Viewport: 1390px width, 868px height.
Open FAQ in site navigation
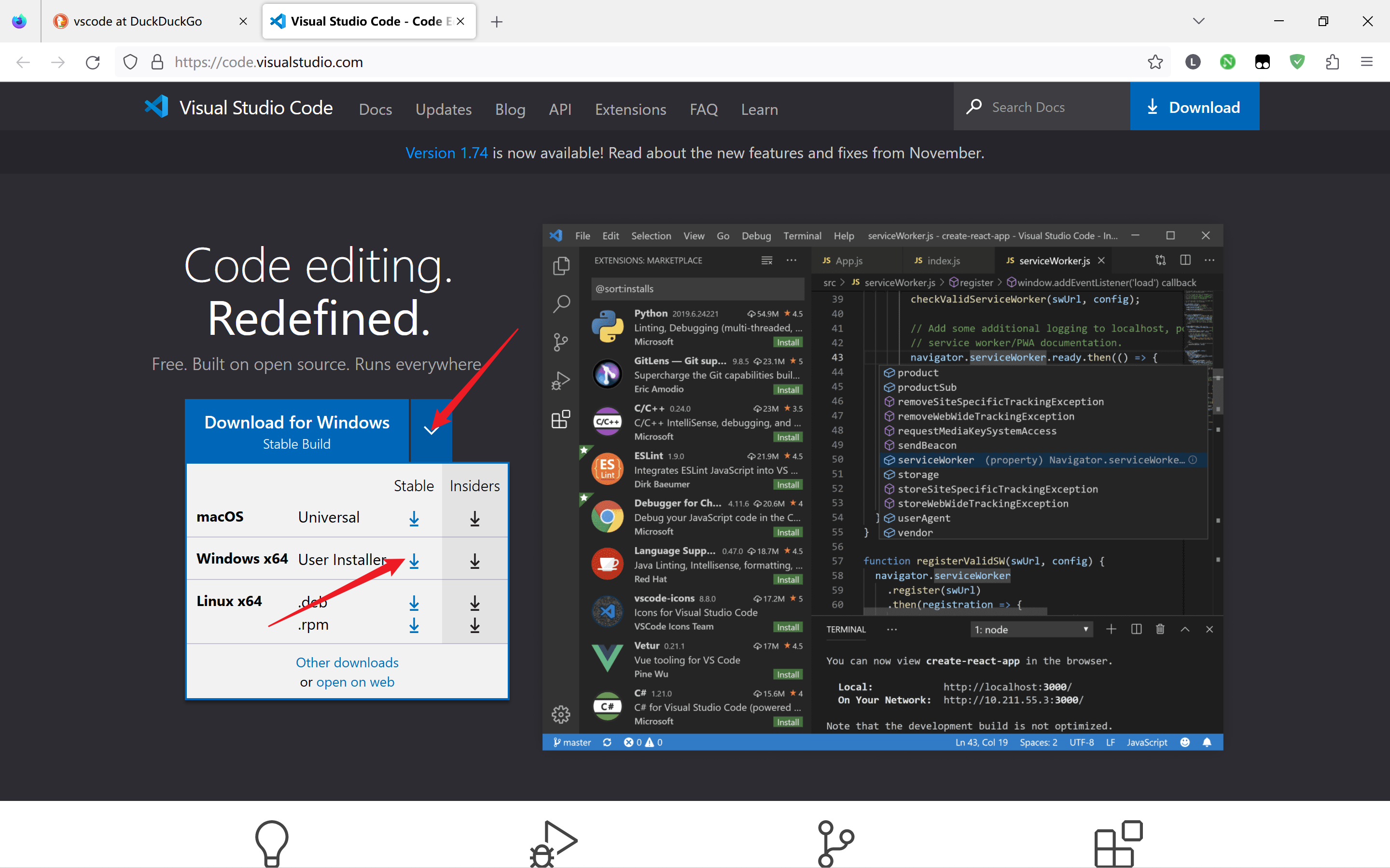pyautogui.click(x=703, y=109)
